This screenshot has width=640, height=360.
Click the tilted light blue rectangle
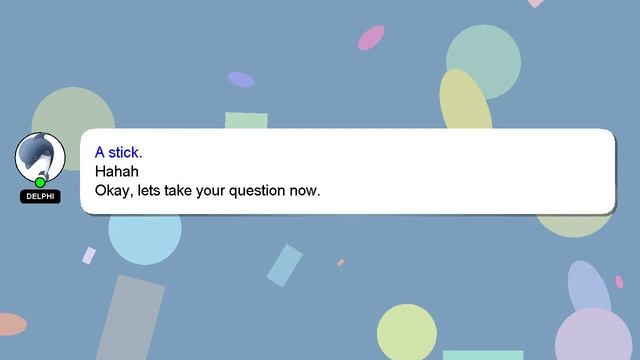tap(285, 266)
